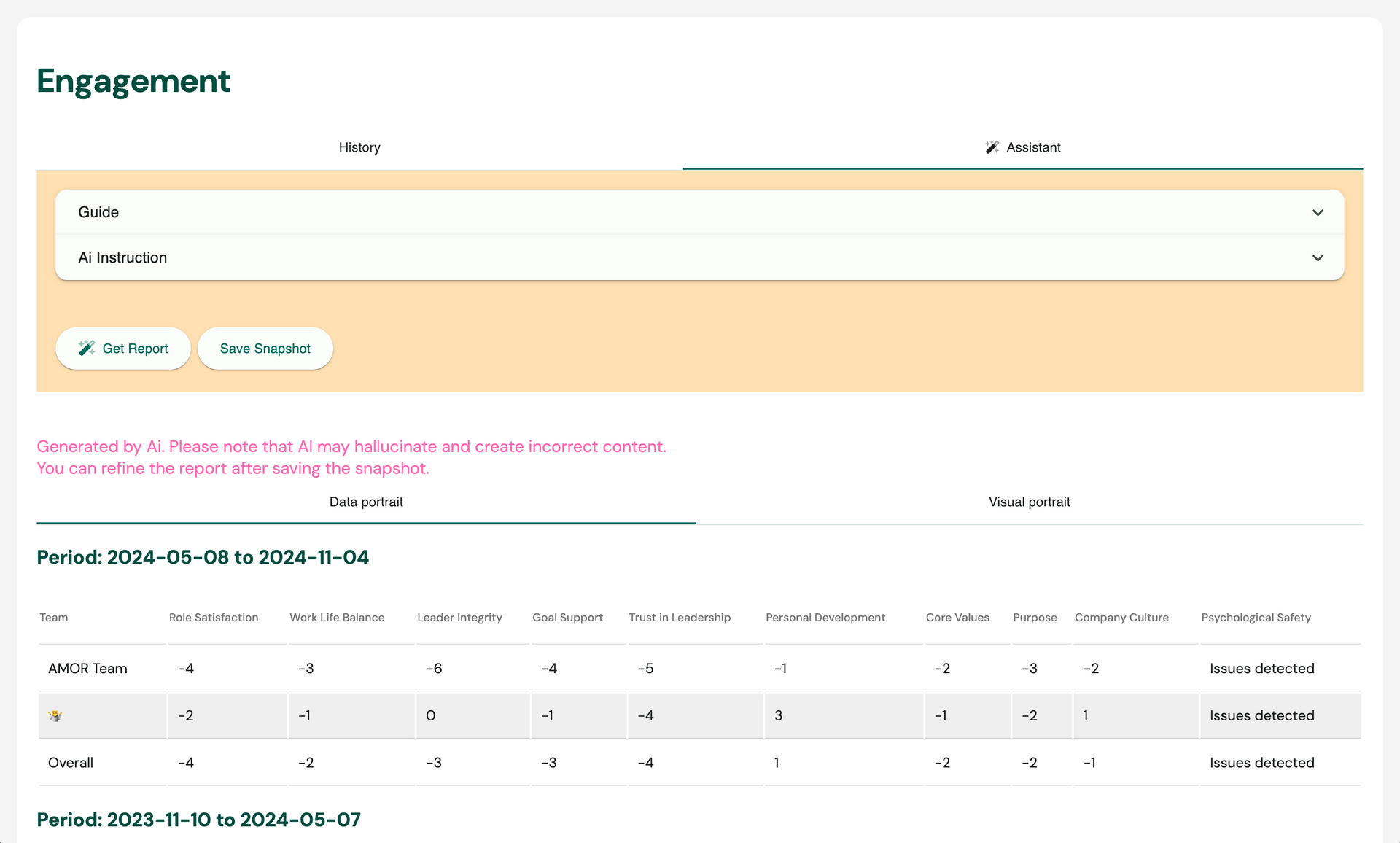The height and width of the screenshot is (843, 1400).
Task: Click AMOR Team's Leader Integrity value -6
Action: pyautogui.click(x=434, y=669)
